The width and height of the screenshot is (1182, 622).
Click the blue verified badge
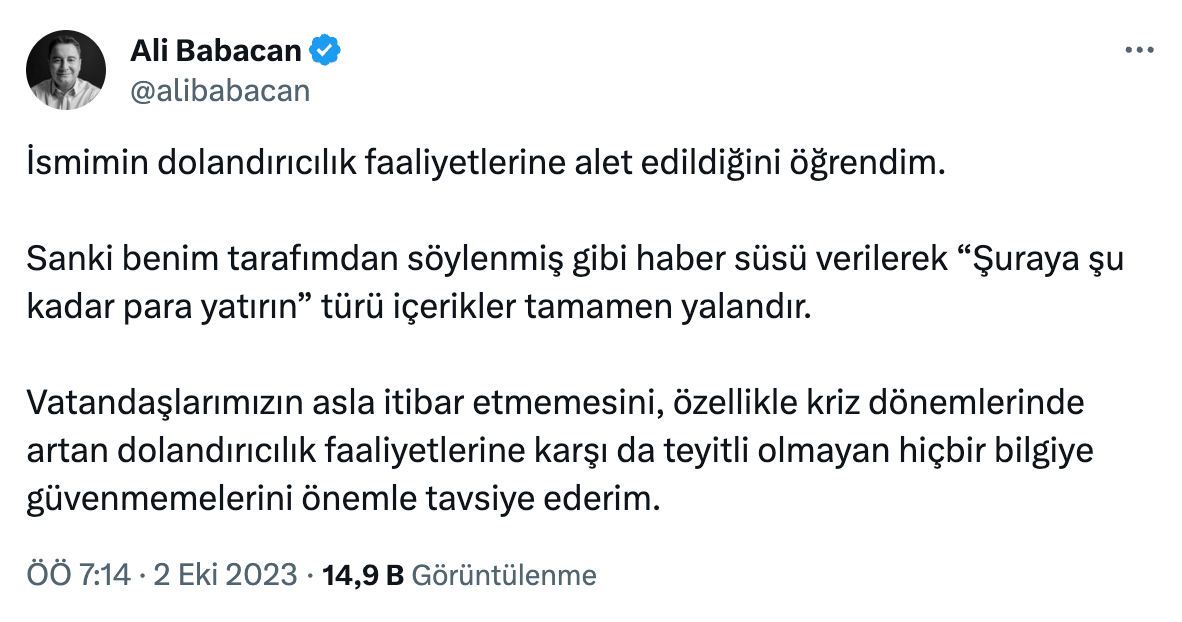click(x=325, y=51)
